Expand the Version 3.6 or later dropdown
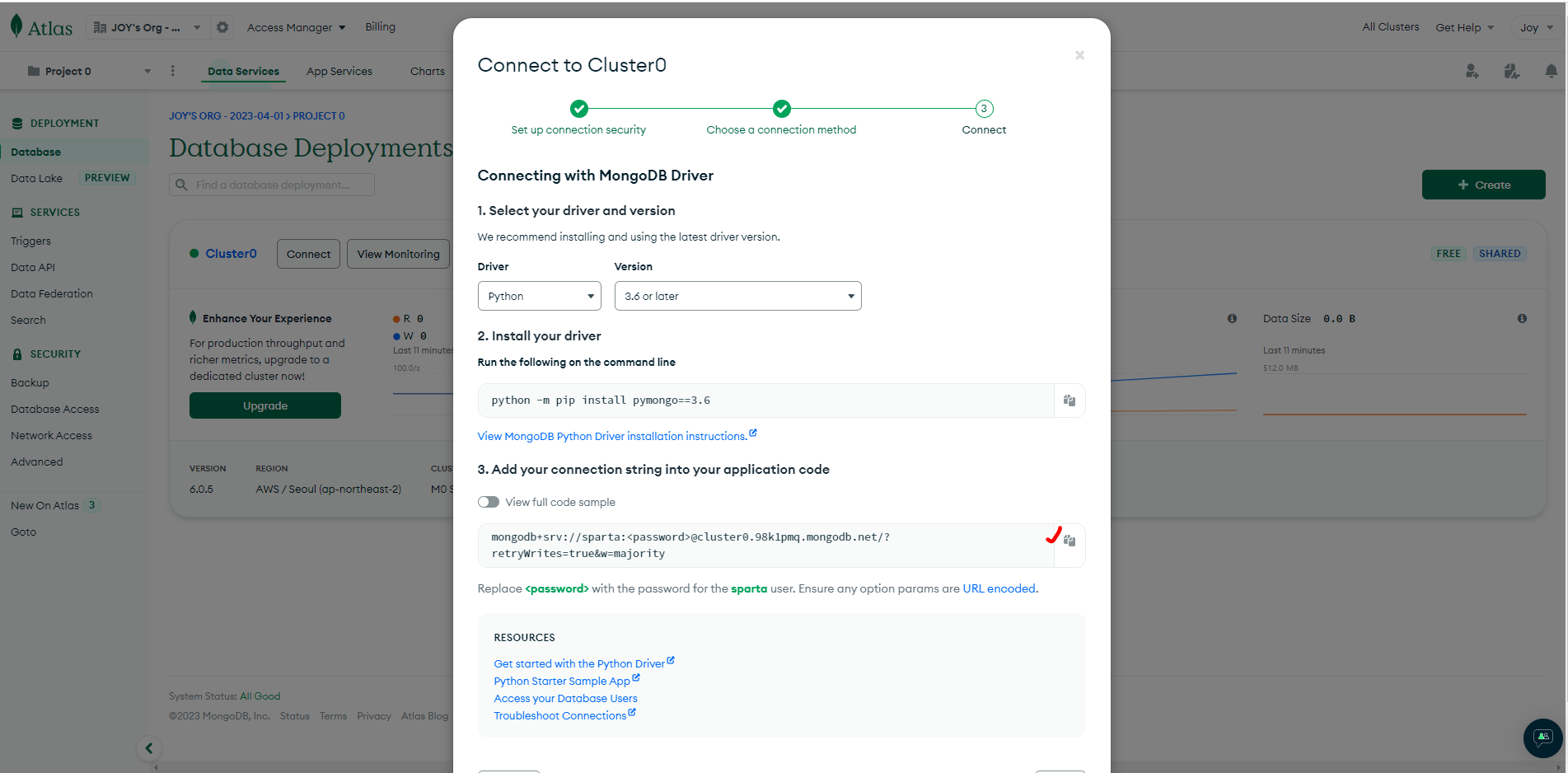The image size is (1568, 773). 738,296
